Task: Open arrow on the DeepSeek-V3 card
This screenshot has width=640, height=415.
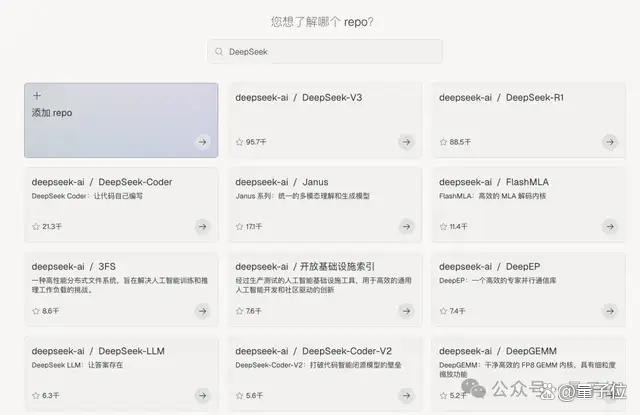Action: 406,142
